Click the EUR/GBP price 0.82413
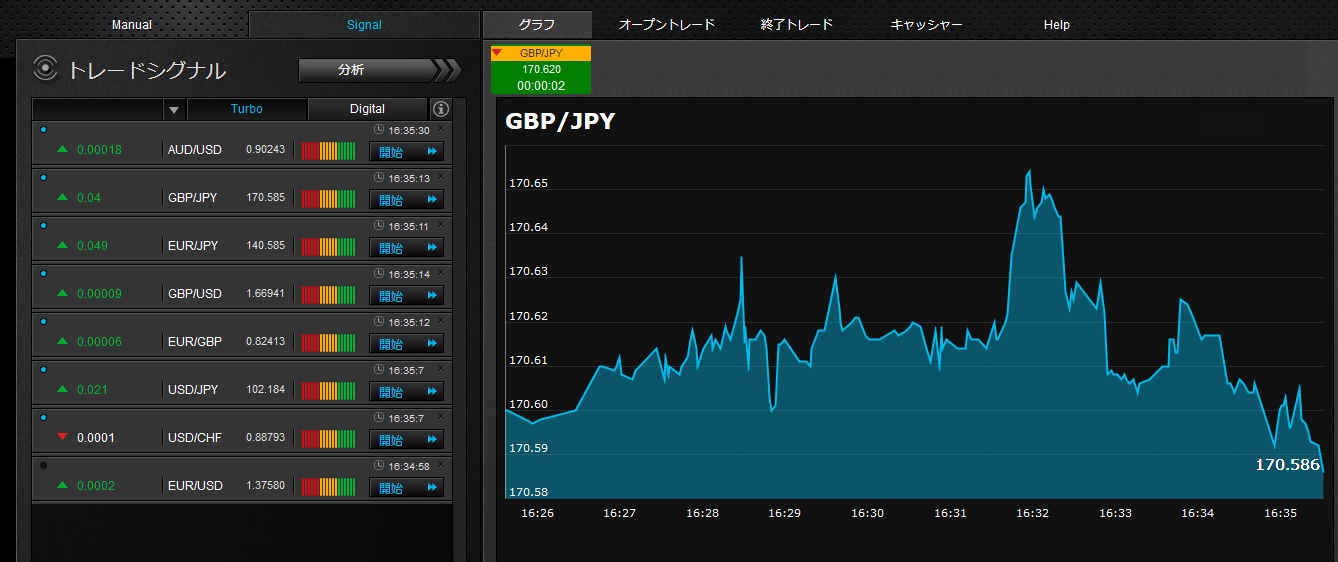The height and width of the screenshot is (562, 1338). 265,342
